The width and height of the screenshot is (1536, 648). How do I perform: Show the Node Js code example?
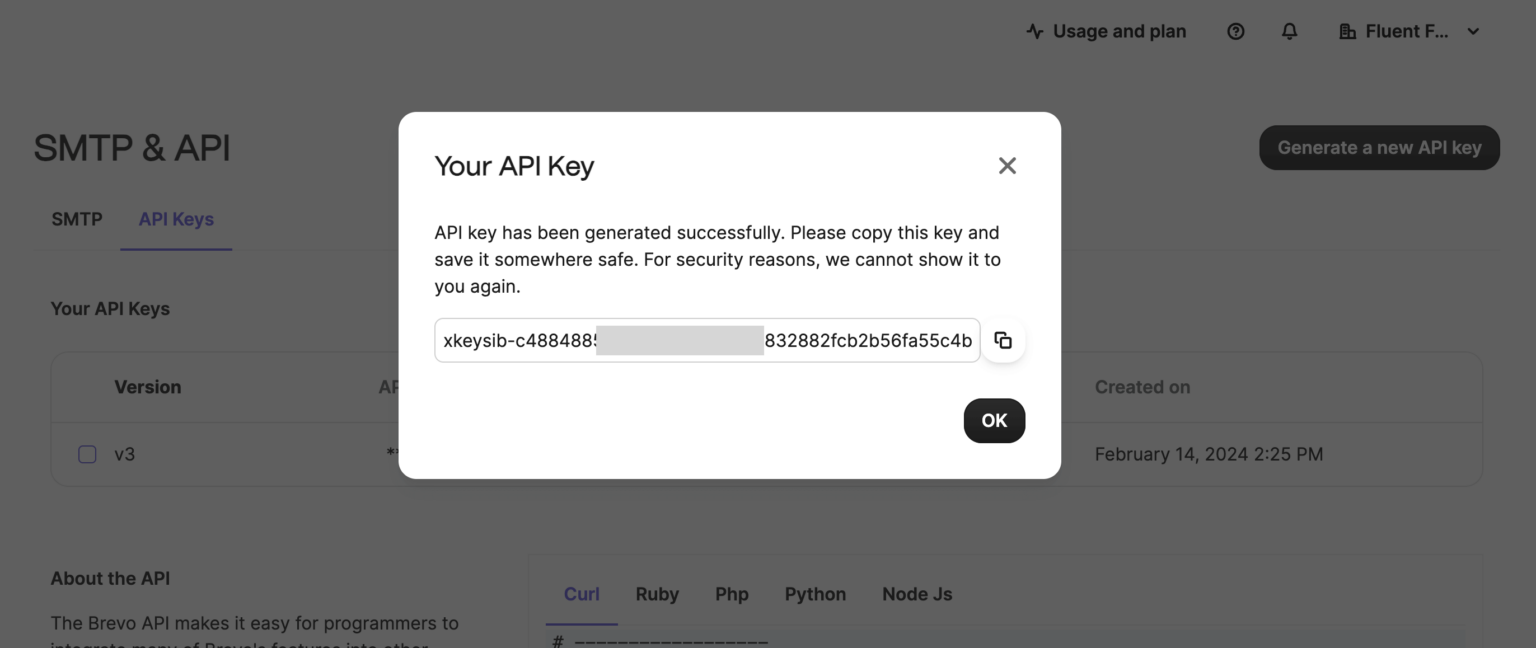[916, 593]
